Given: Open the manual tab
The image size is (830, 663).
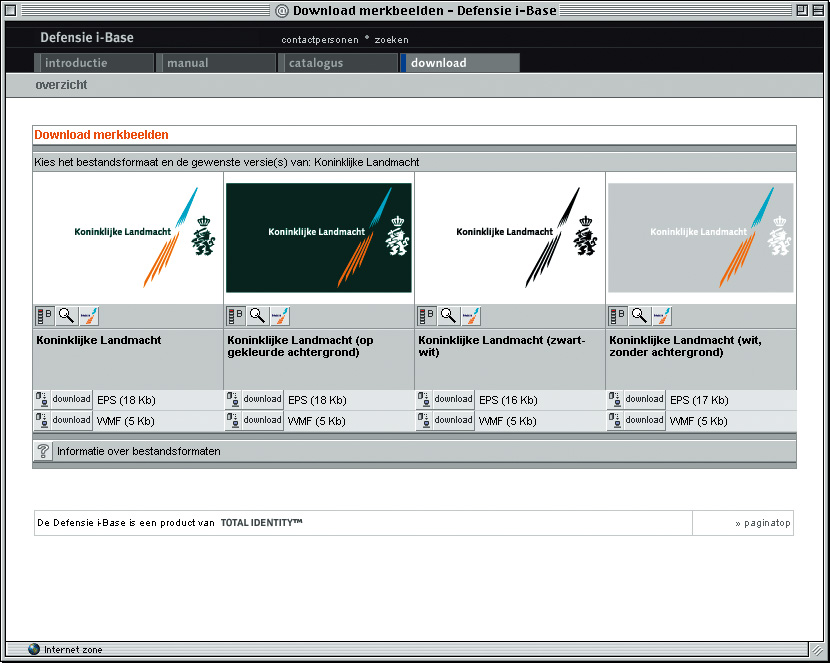Looking at the screenshot, I should [x=216, y=63].
